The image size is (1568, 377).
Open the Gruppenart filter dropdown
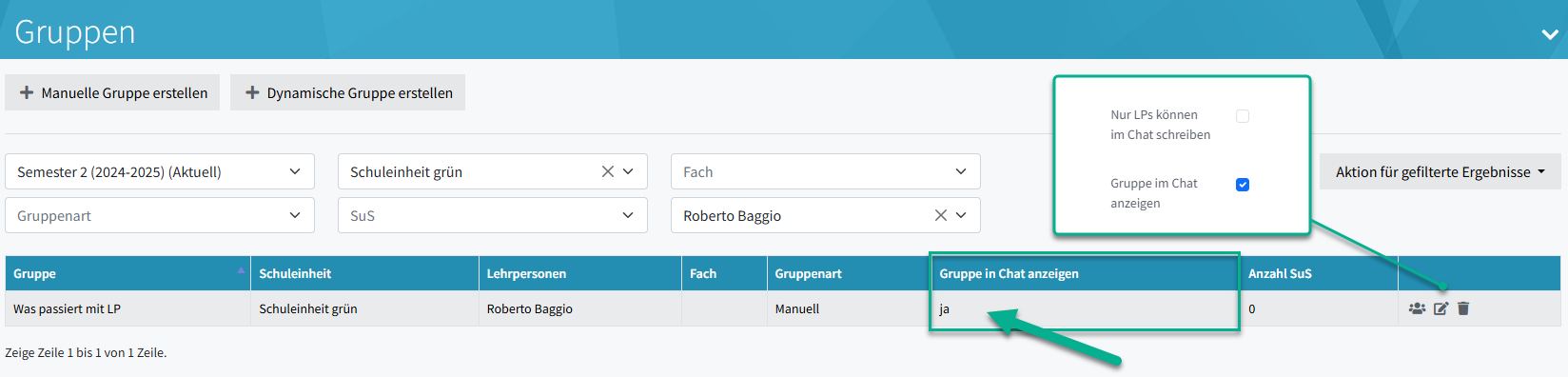click(160, 215)
